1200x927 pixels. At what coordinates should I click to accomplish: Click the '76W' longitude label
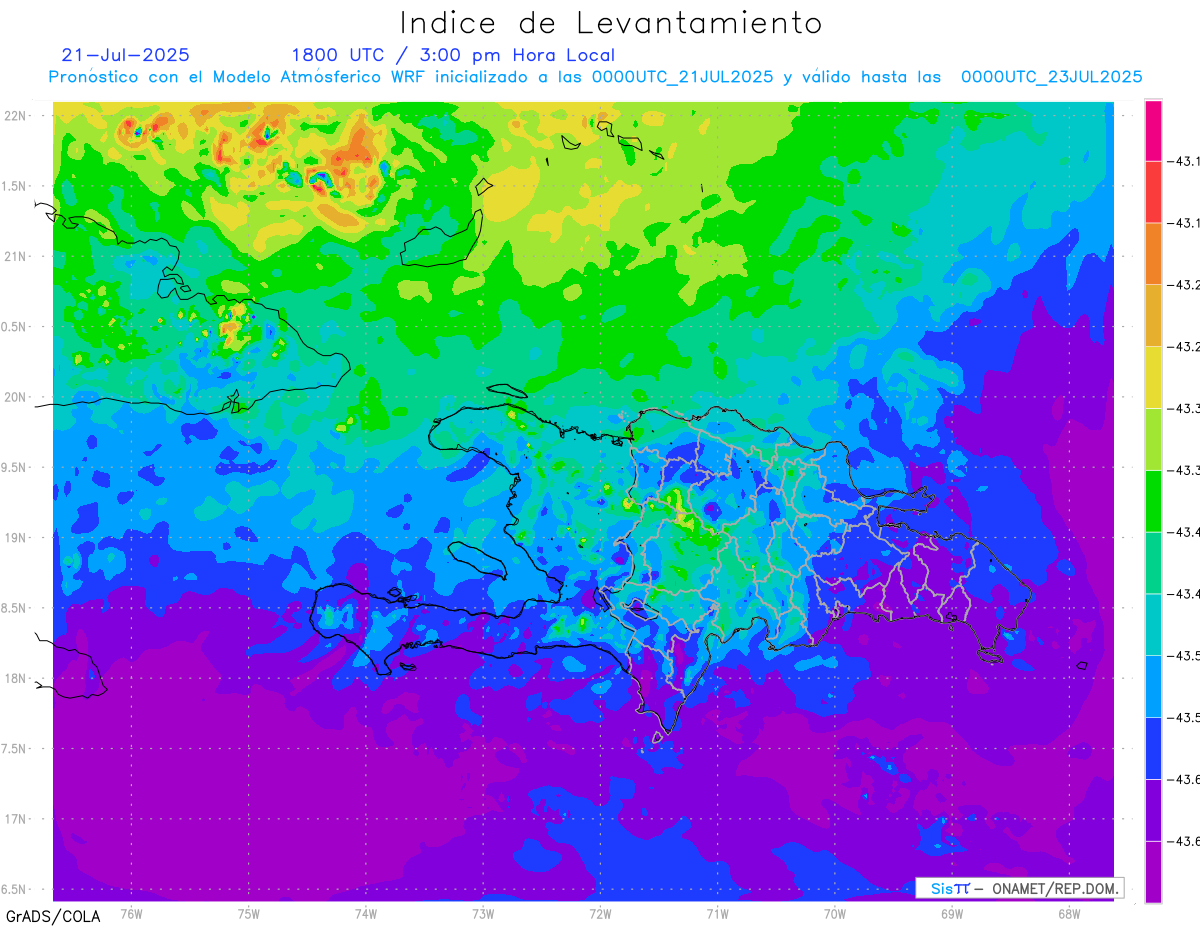tap(131, 914)
